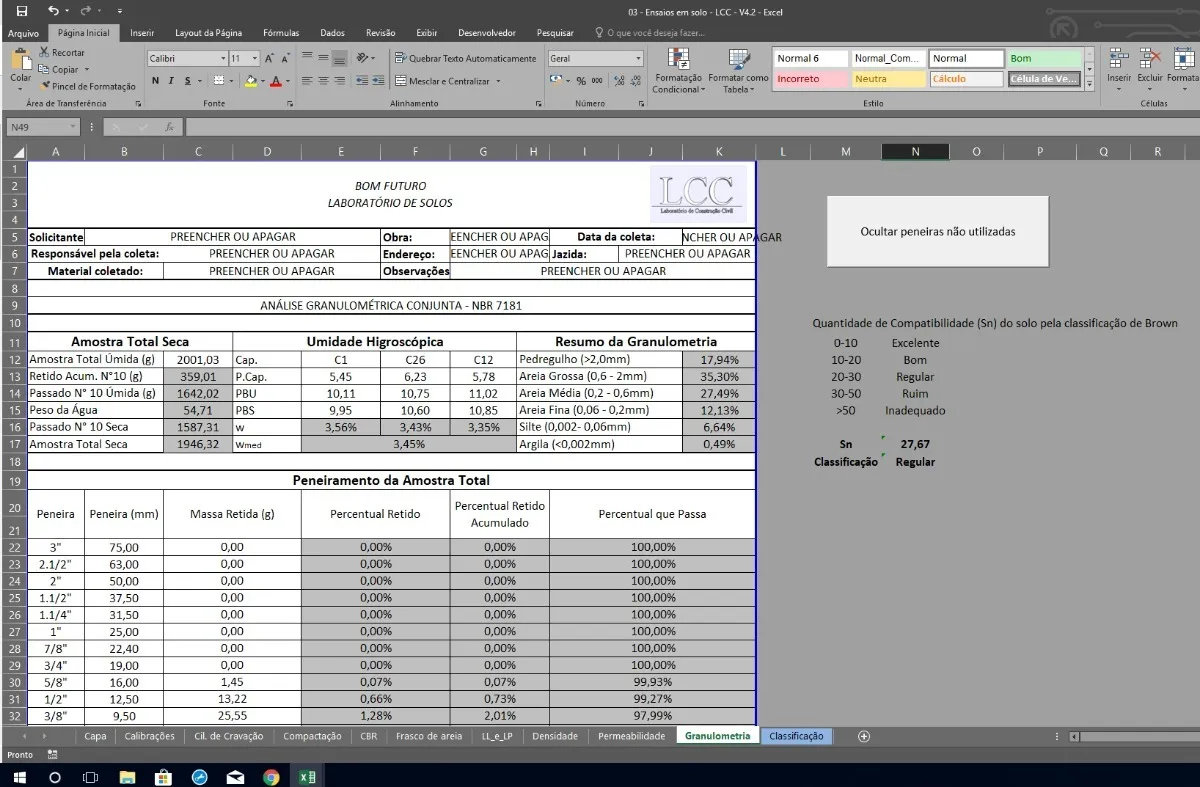Toggle Quebrar Texto Automaticamente
Image resolution: width=1200 pixels, height=787 pixels.
click(x=465, y=59)
